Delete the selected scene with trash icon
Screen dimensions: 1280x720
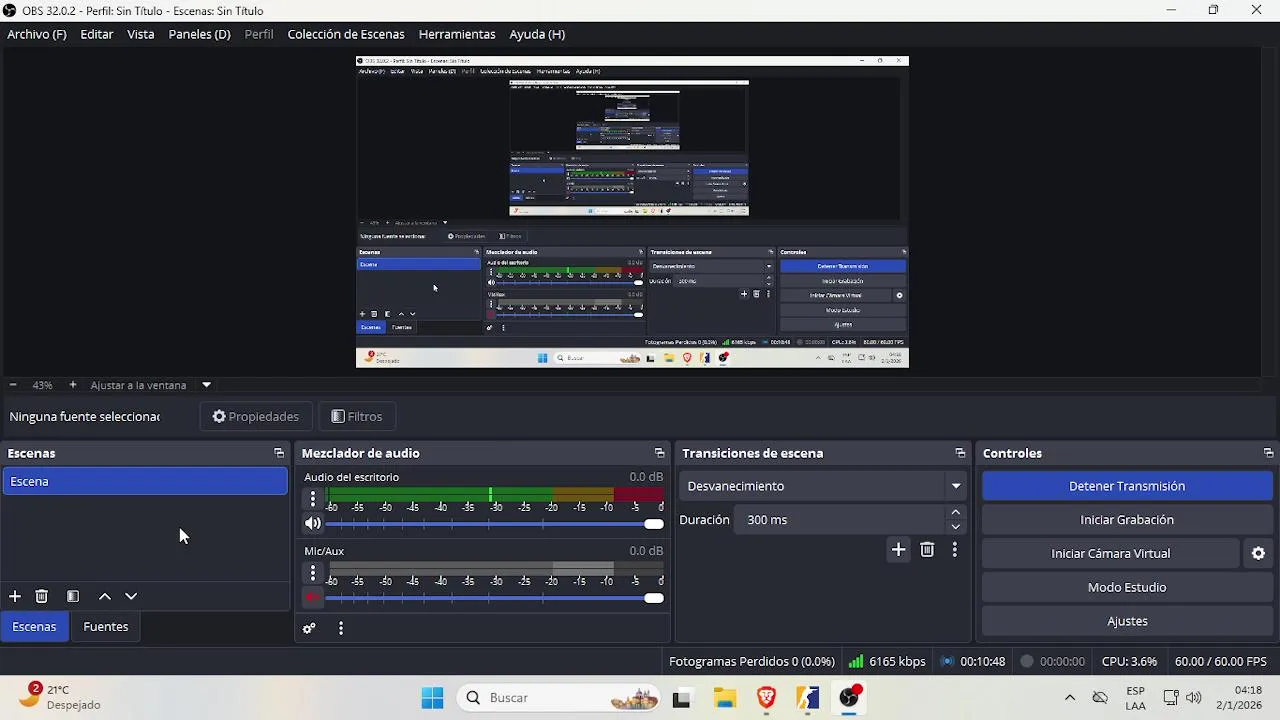tap(42, 596)
